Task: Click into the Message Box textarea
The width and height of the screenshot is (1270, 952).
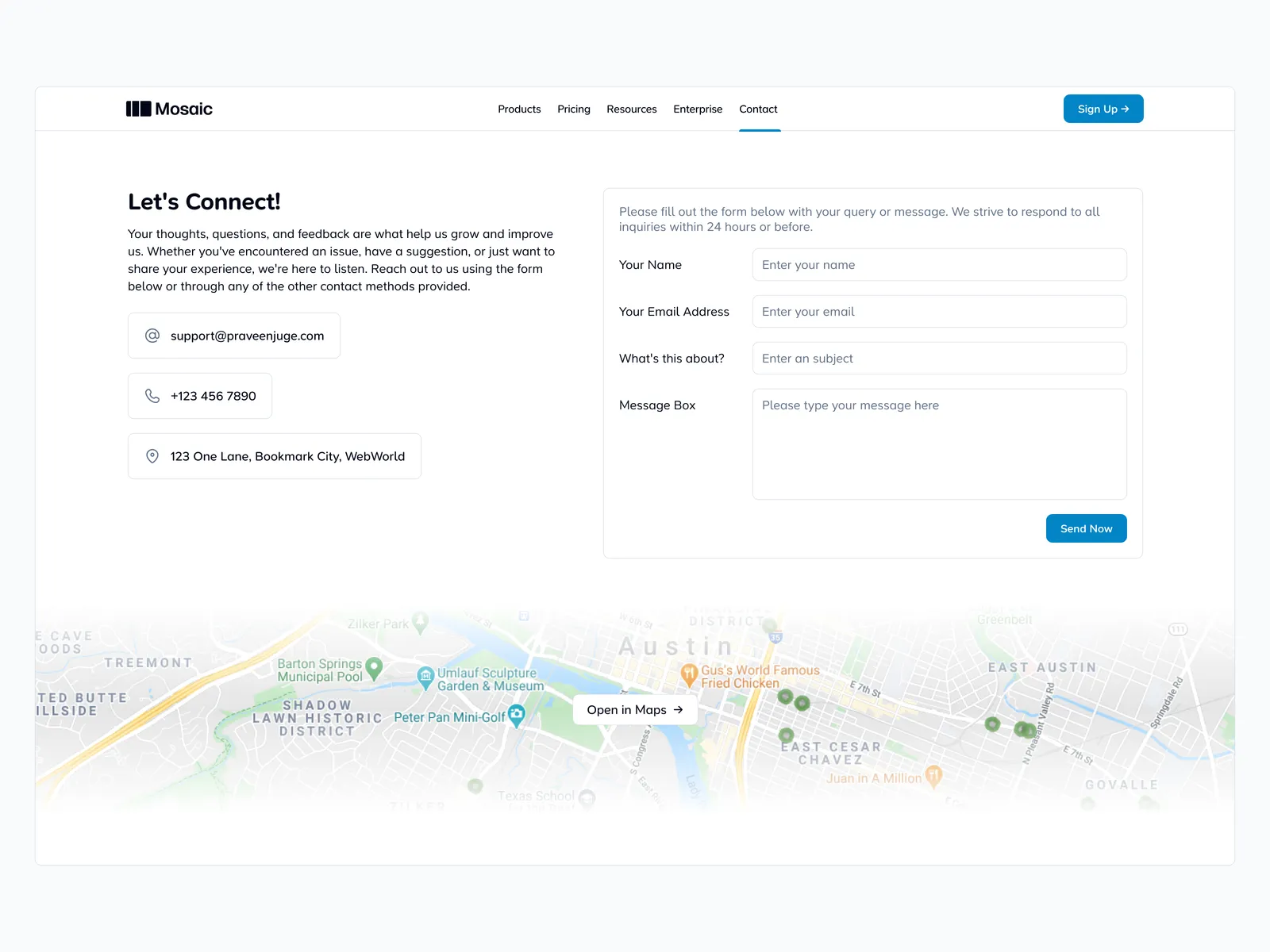Action: pos(939,444)
